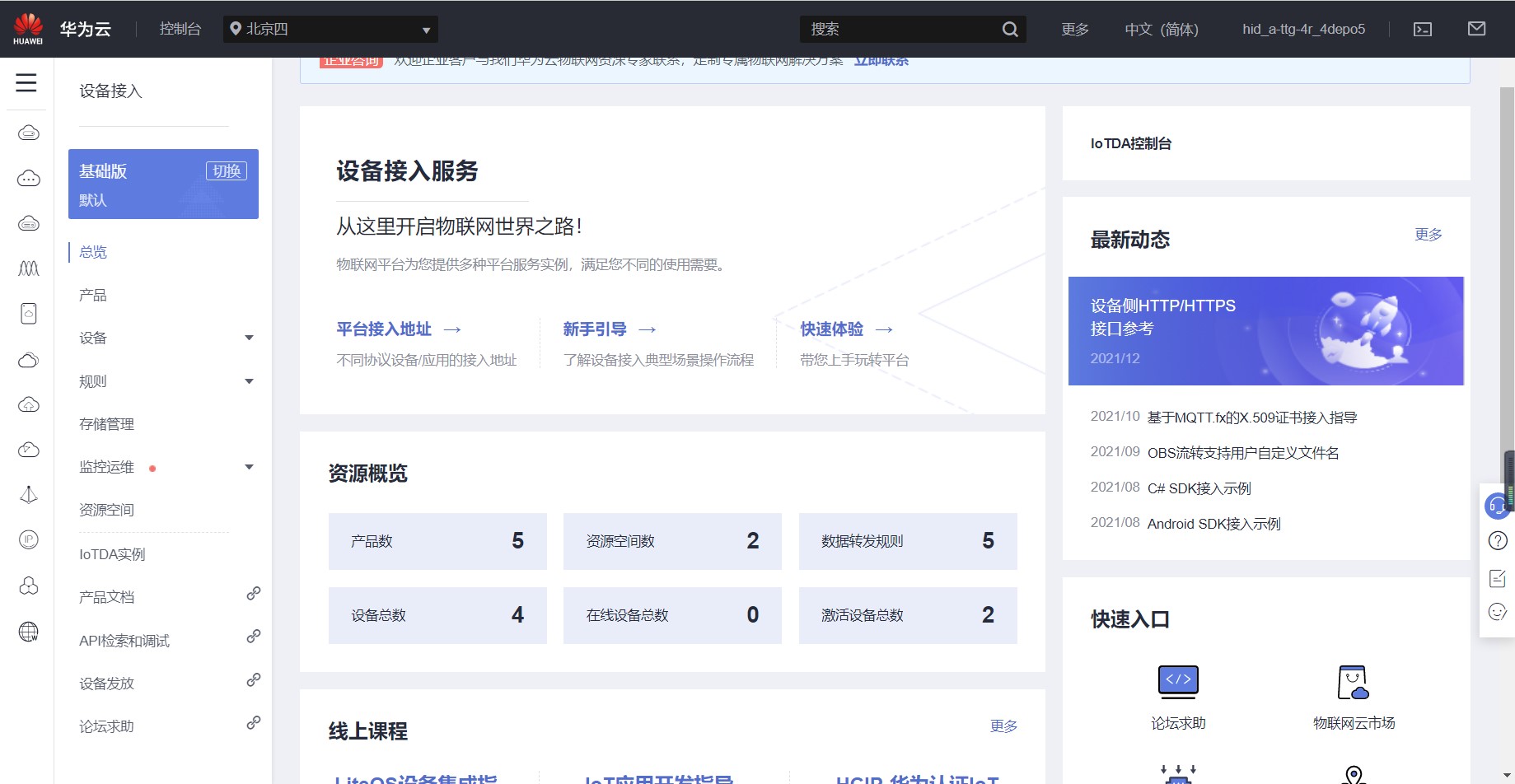
Task: Open the 资源空间数 resource card
Action: click(x=672, y=541)
